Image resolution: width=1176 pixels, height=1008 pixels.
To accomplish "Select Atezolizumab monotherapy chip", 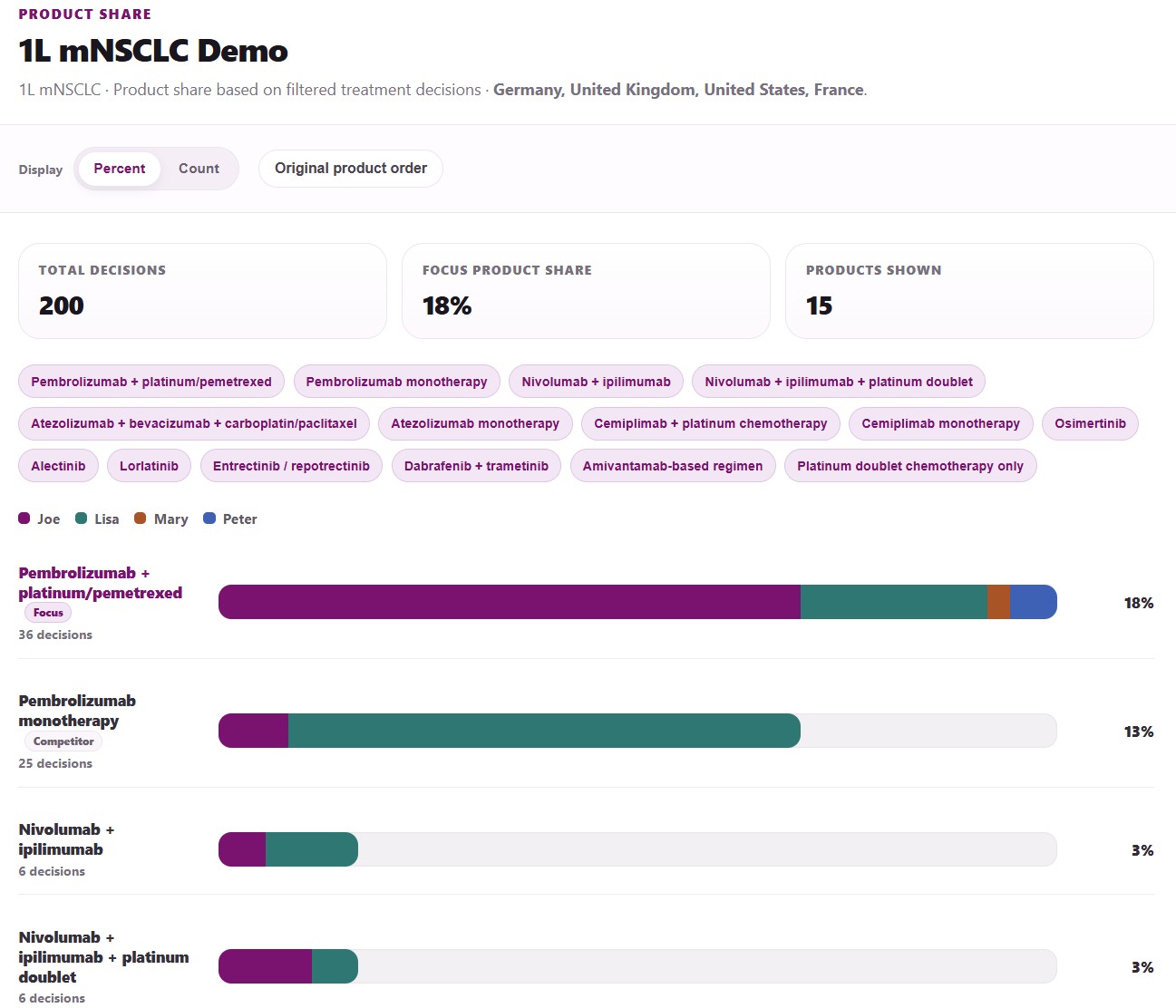I will point(475,423).
